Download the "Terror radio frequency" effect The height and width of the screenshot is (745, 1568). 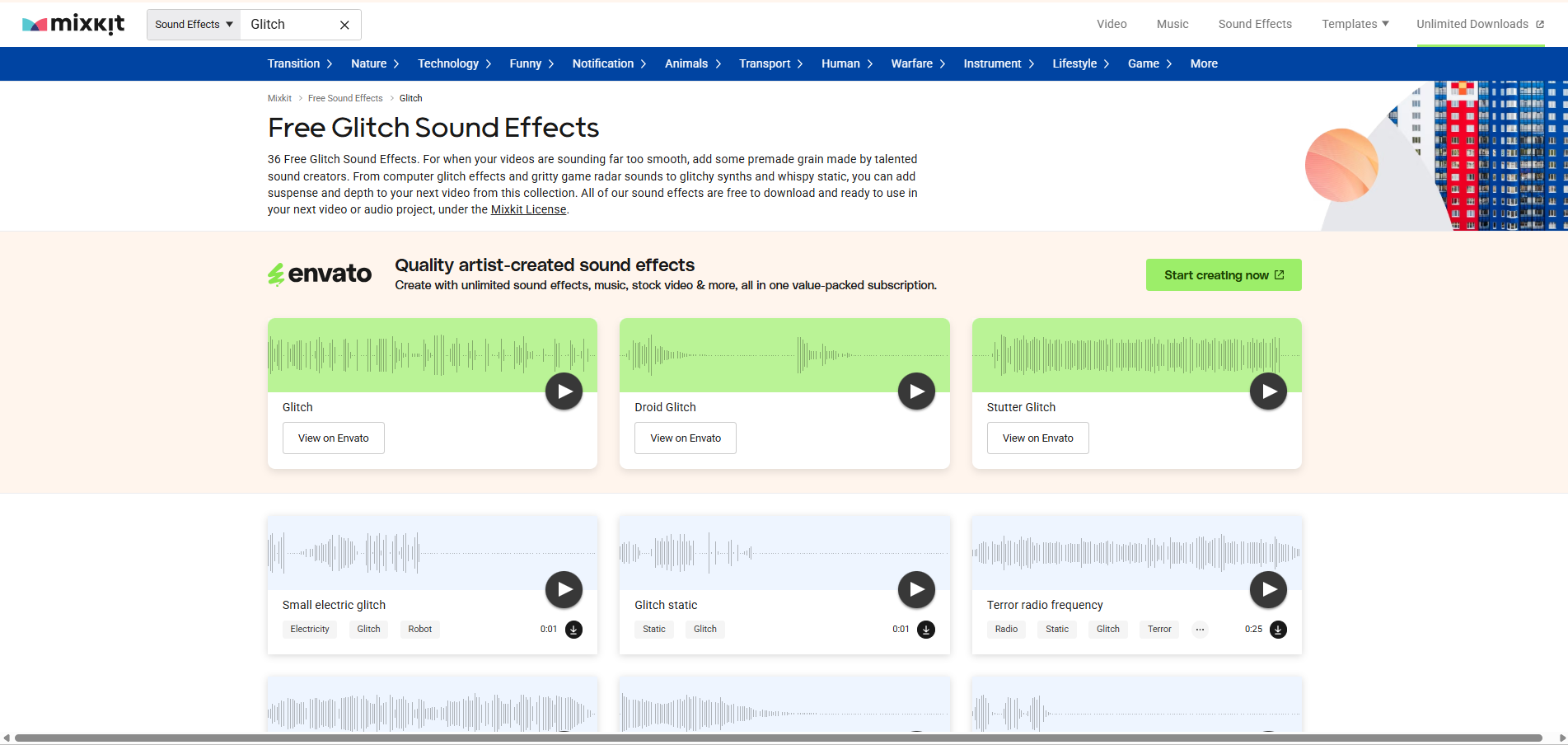1278,629
